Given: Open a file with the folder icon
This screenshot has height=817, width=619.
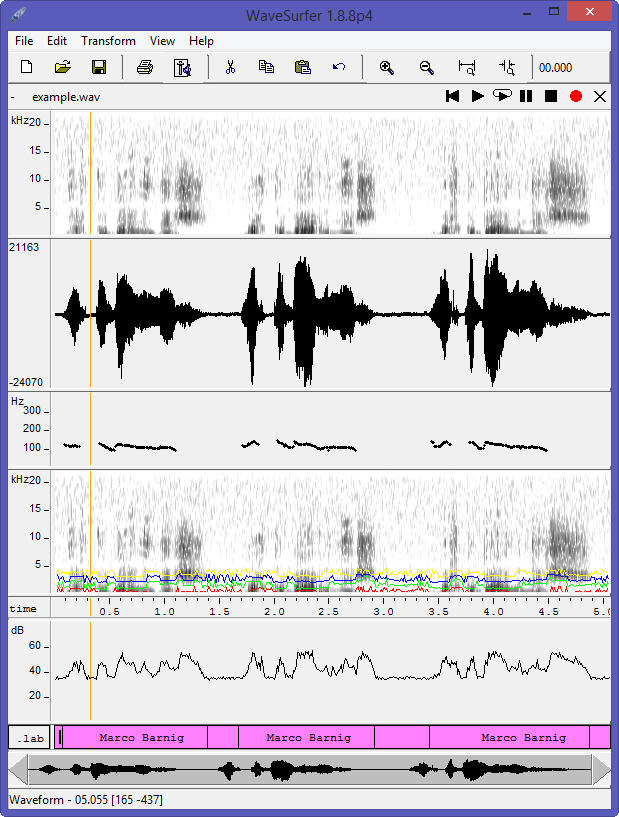Looking at the screenshot, I should 63,67.
